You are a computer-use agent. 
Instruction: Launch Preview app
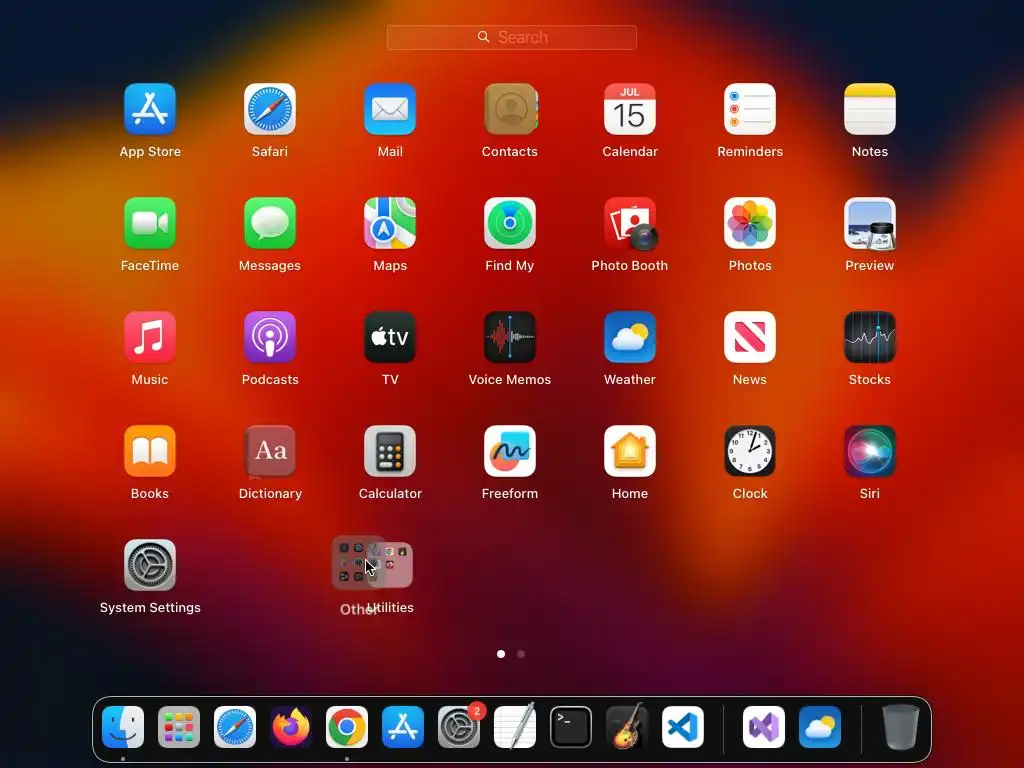tap(870, 223)
